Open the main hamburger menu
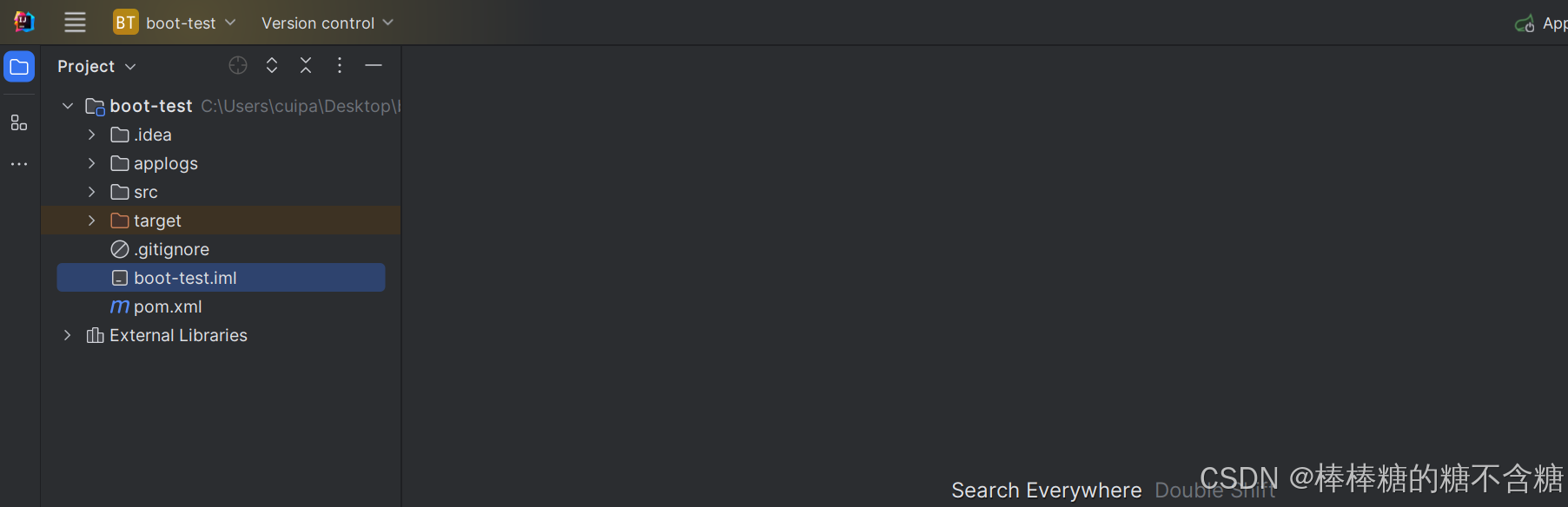Viewport: 1568px width, 507px height. [75, 23]
